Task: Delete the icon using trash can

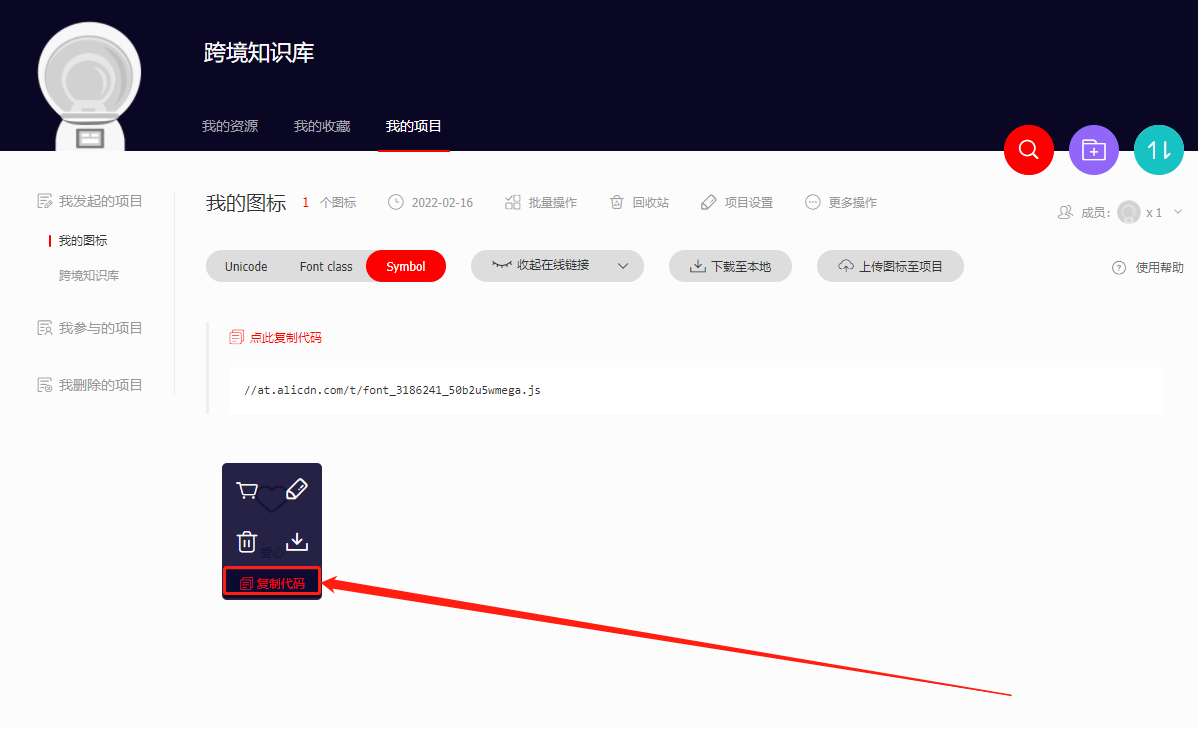Action: [247, 542]
